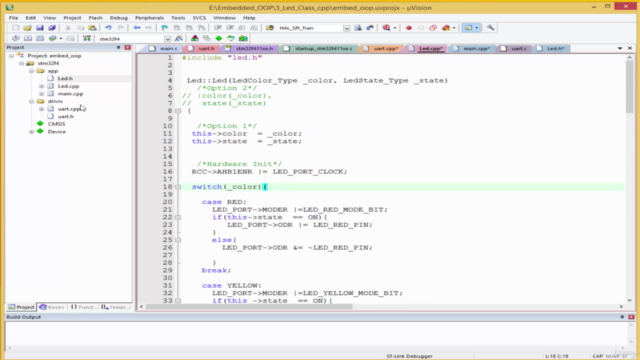Show the Templates panel tab
Screen dimensions: 640x360
(x=115, y=307)
